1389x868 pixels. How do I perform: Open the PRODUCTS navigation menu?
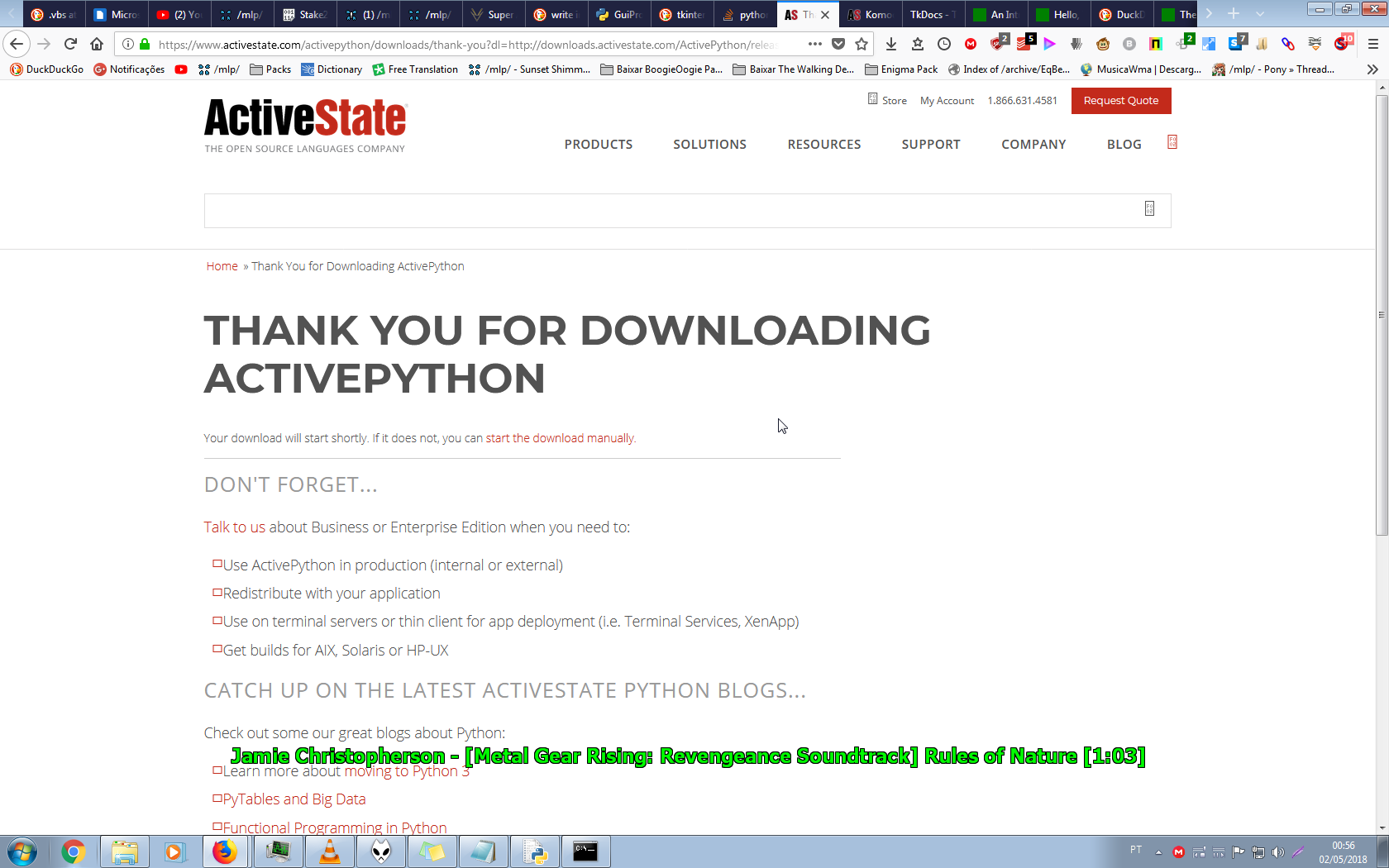point(598,144)
